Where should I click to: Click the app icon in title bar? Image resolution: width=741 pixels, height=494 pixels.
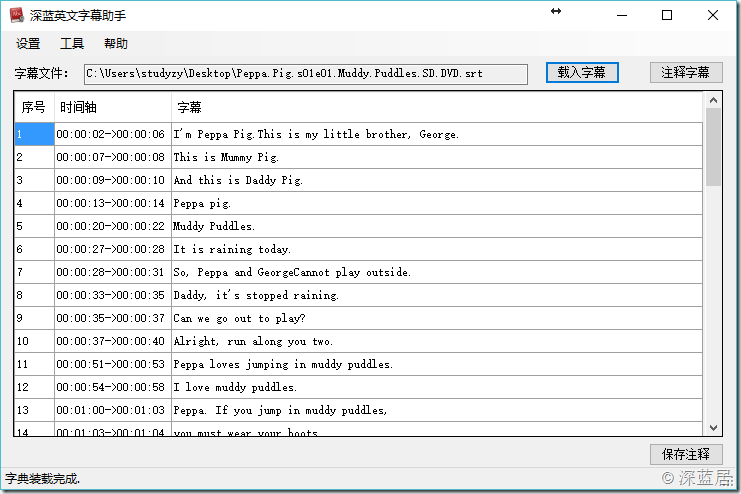(17, 15)
